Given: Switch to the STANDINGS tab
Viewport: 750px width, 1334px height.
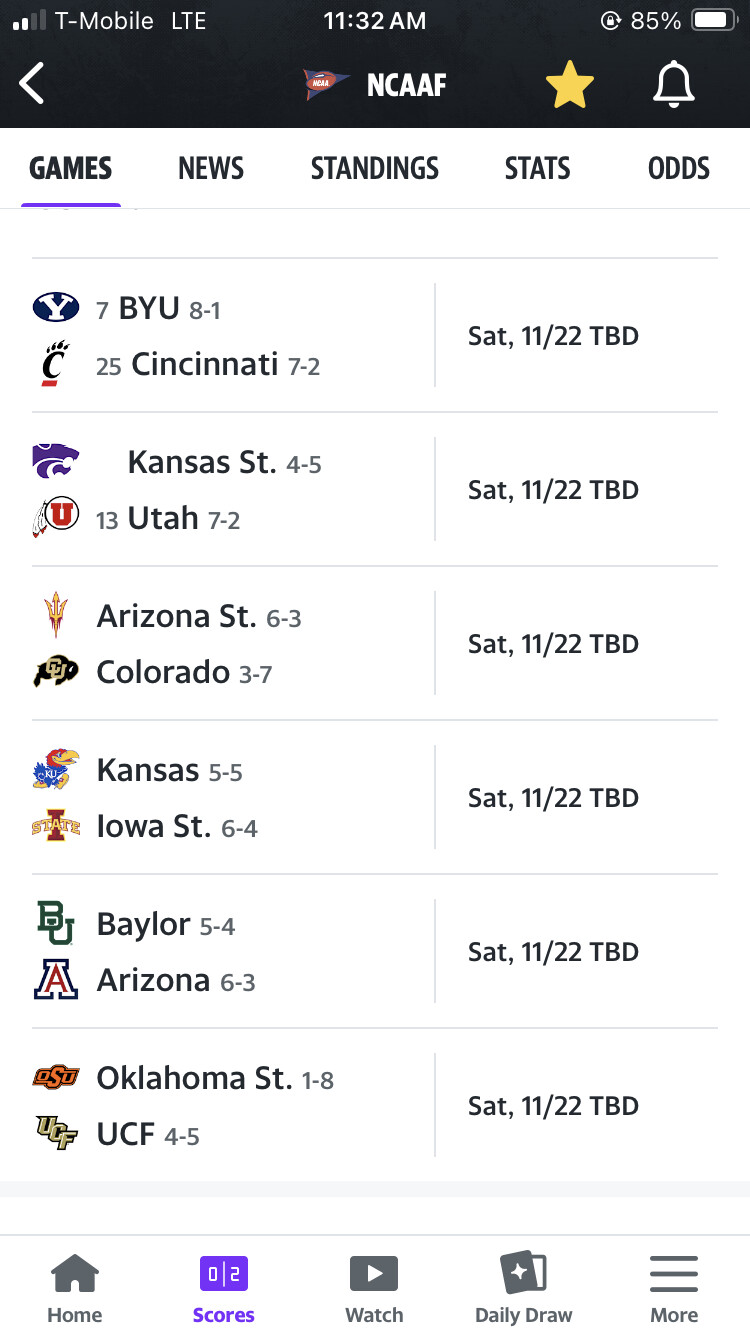Looking at the screenshot, I should (374, 168).
